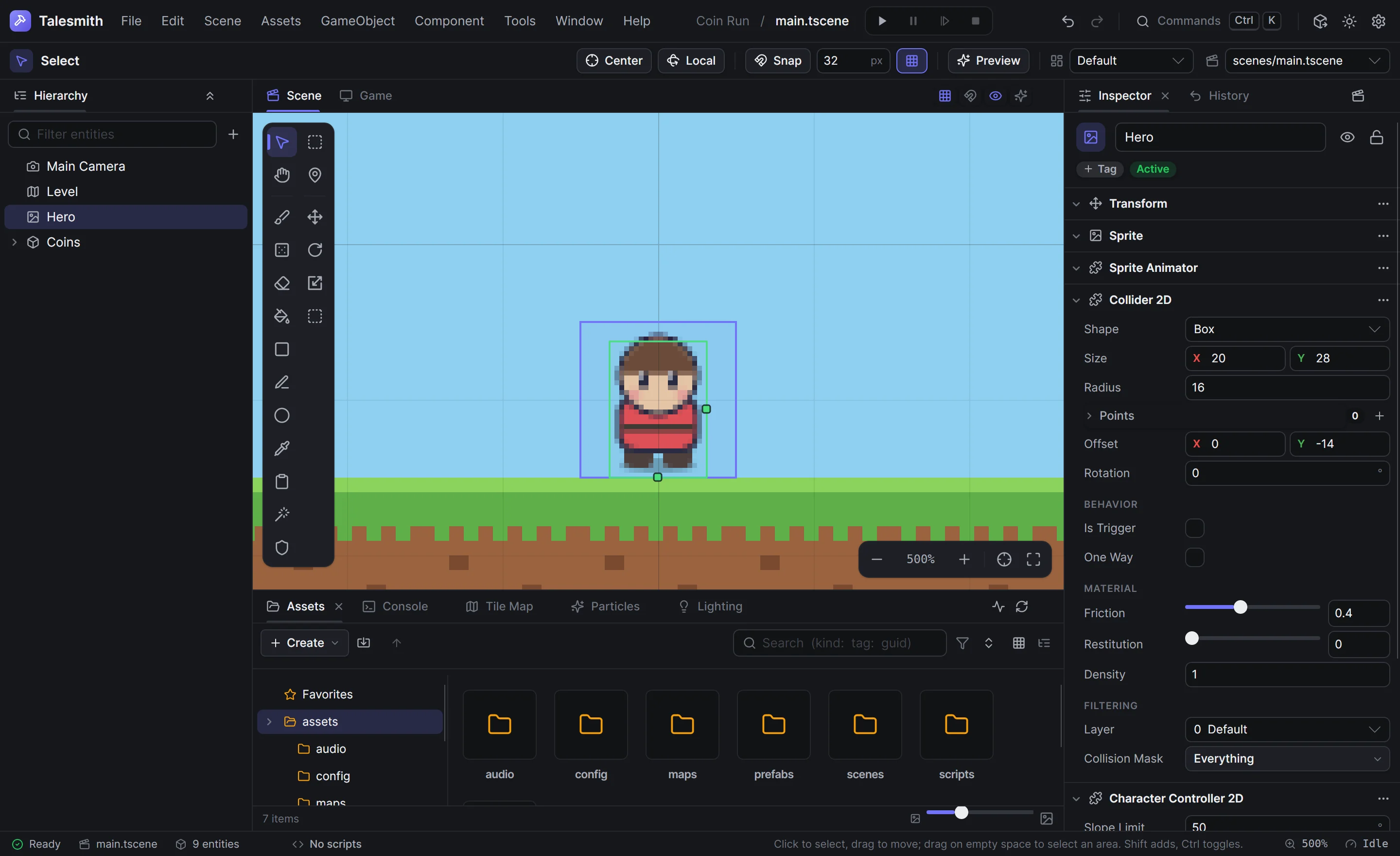
Task: Toggle the Snap button
Action: [x=778, y=61]
